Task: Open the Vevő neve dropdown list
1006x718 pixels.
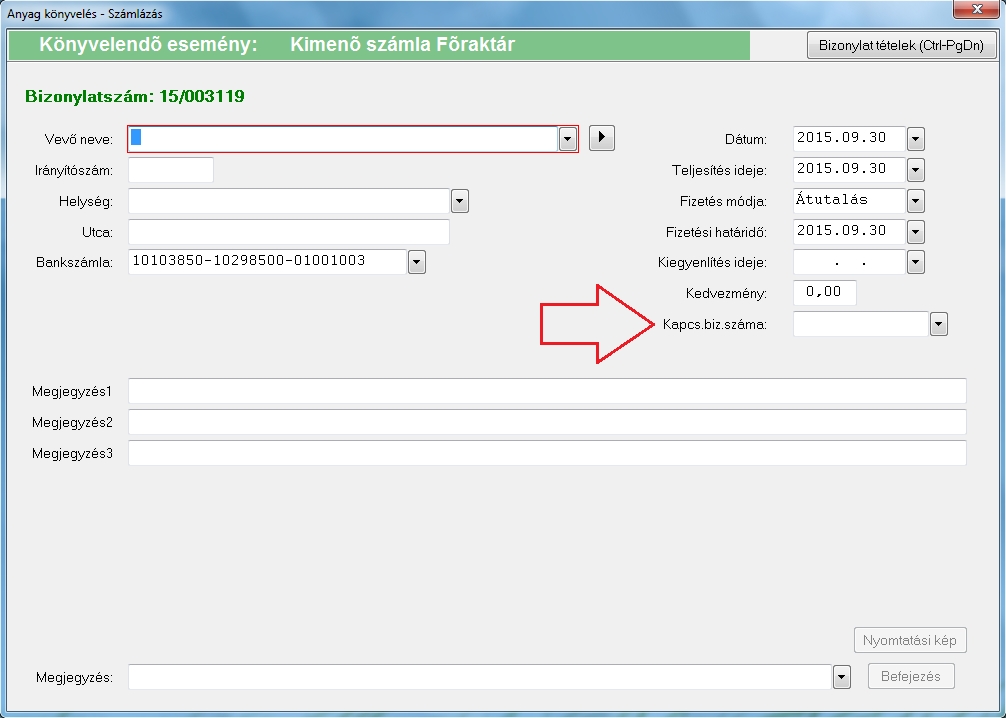Action: pos(568,139)
